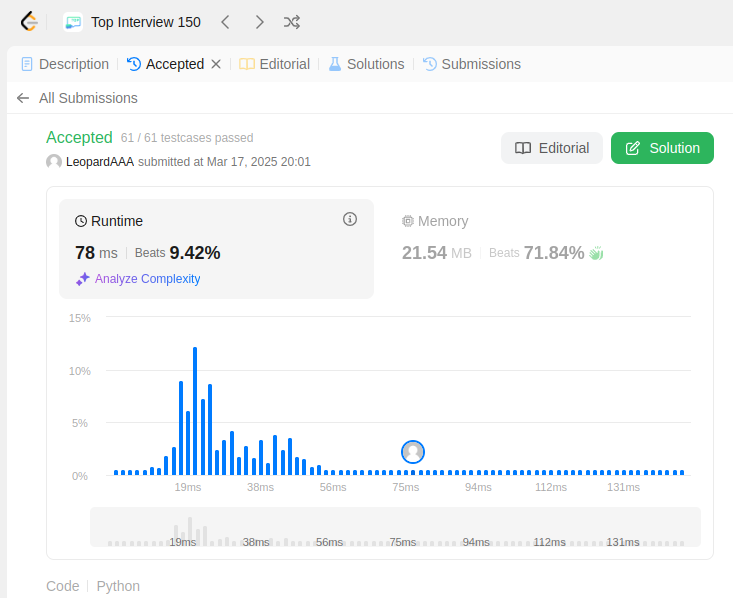
Task: Go back to All Submissions
Action: pos(88,98)
